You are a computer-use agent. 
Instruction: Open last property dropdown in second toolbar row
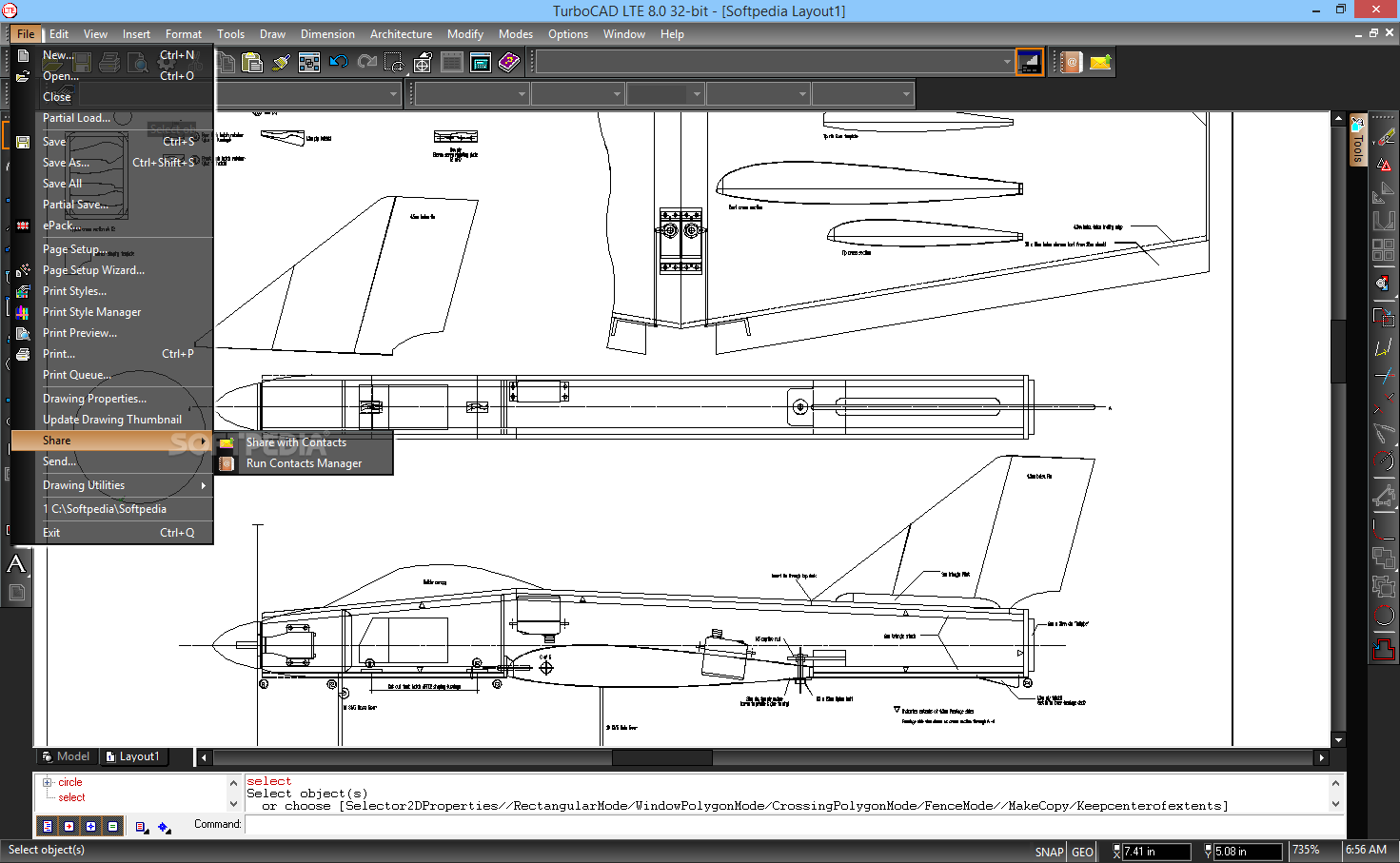(862, 94)
